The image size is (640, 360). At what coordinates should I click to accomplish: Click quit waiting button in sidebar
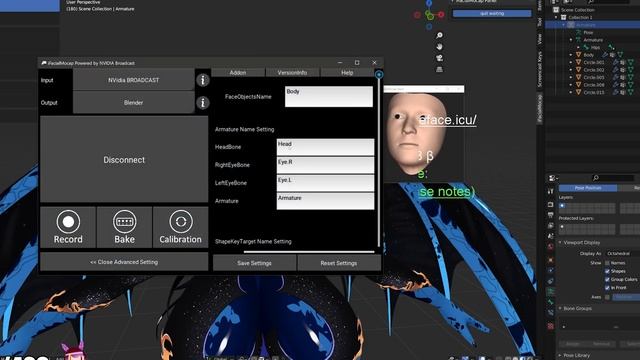(492, 13)
